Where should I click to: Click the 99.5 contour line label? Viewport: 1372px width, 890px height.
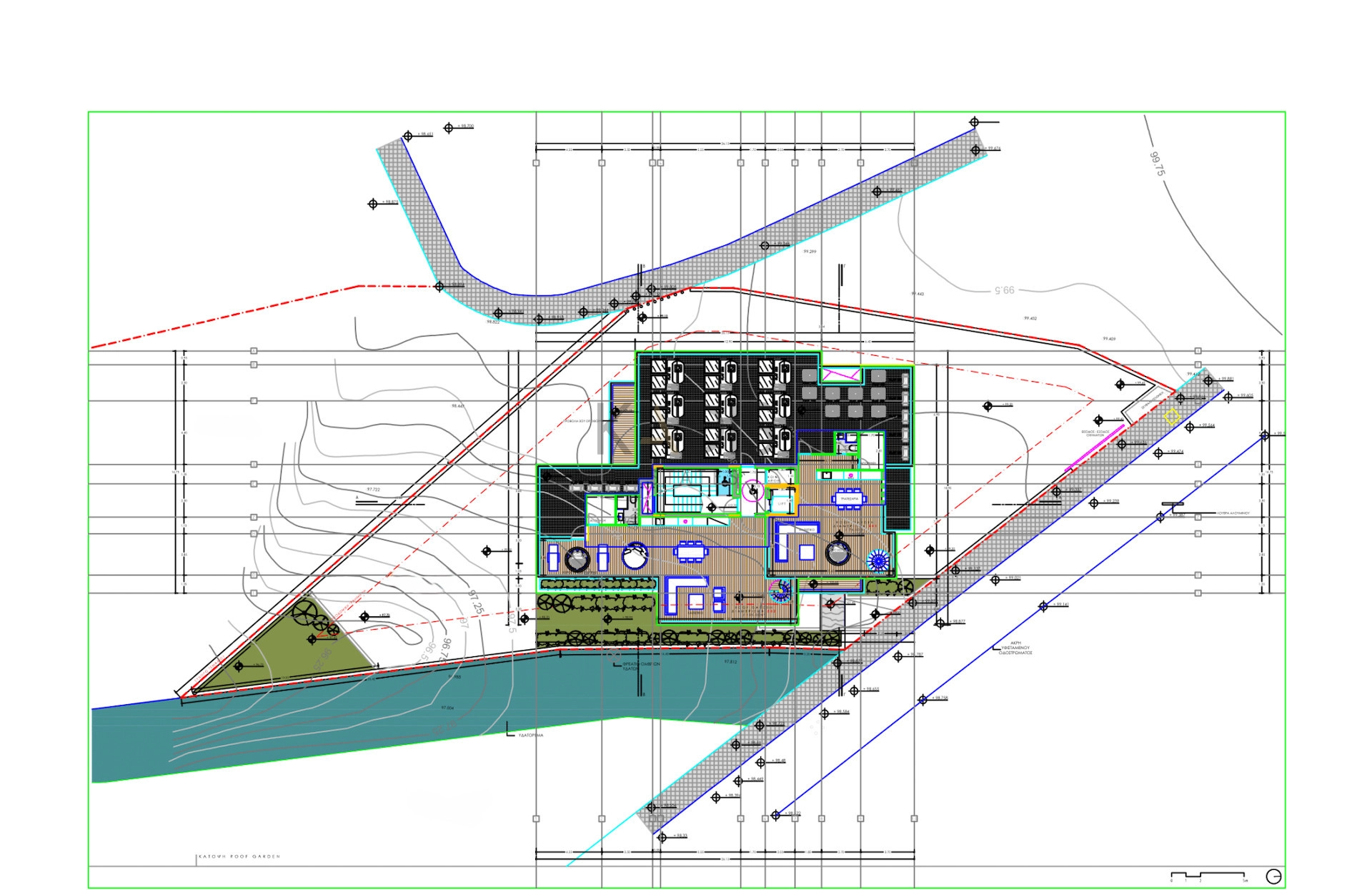pos(1003,290)
